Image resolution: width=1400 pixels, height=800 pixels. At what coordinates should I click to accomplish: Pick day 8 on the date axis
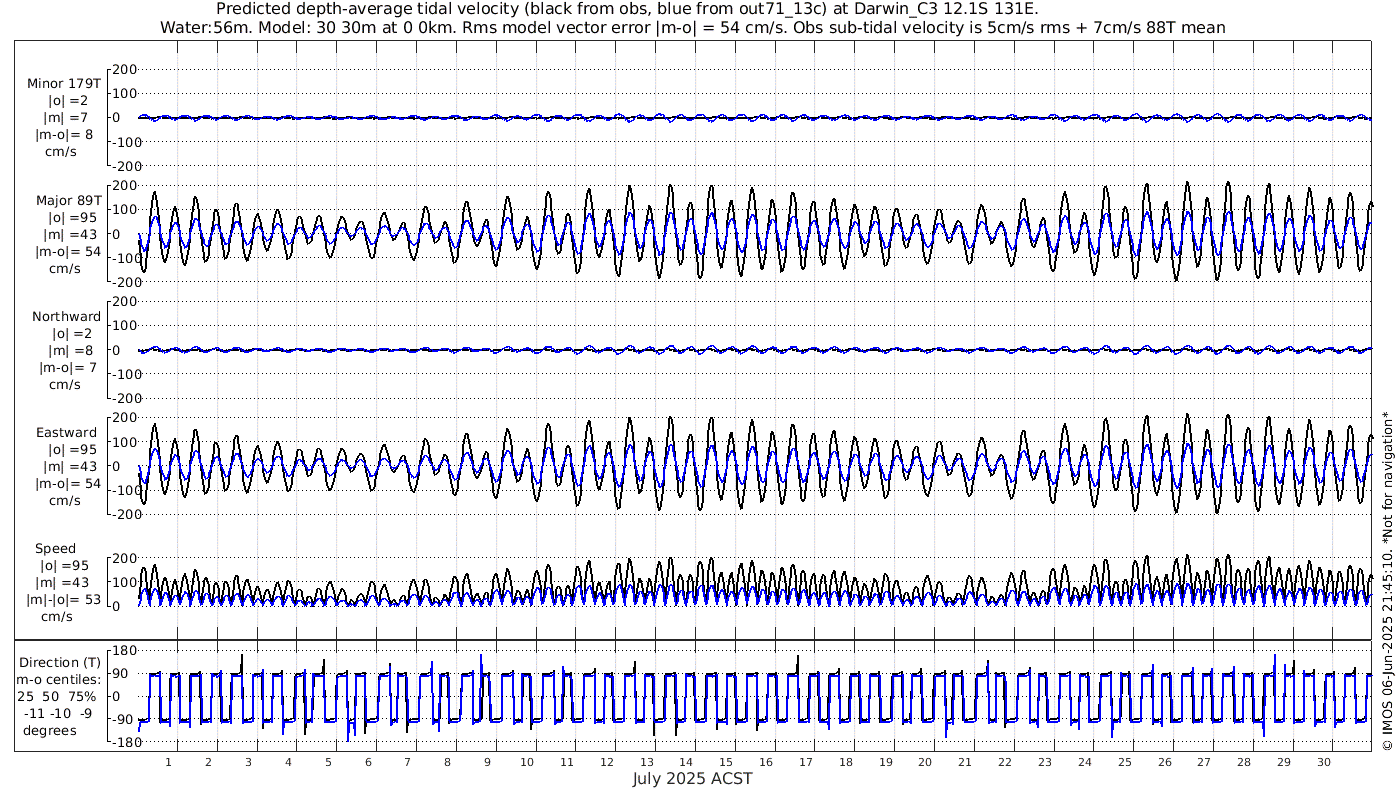447,762
